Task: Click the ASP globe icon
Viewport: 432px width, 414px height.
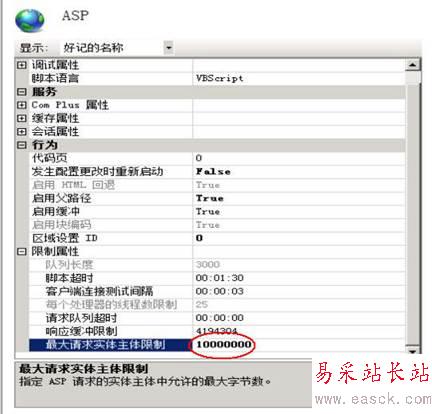Action: tap(30, 20)
